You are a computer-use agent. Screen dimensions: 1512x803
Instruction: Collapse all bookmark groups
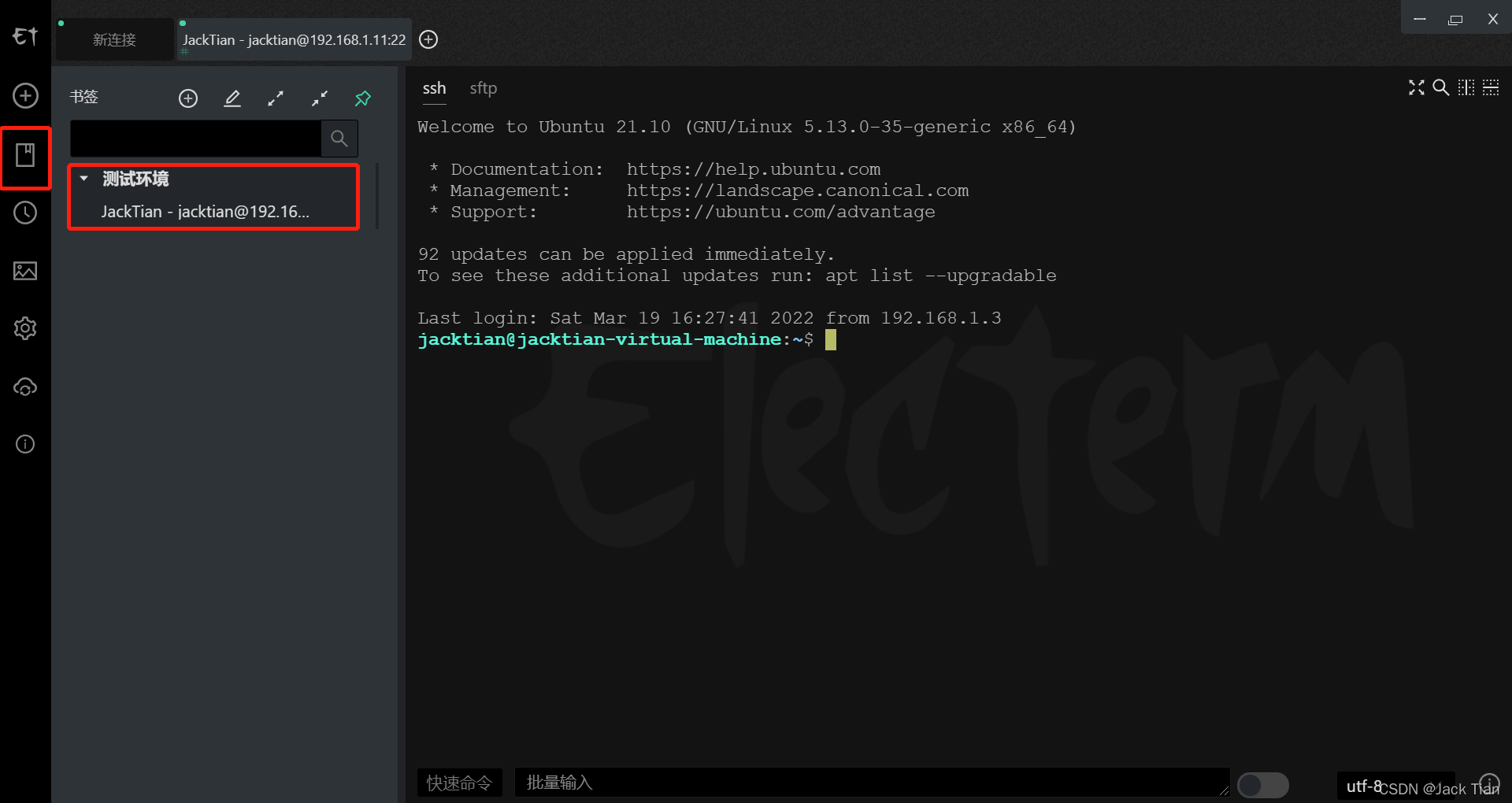click(x=320, y=98)
